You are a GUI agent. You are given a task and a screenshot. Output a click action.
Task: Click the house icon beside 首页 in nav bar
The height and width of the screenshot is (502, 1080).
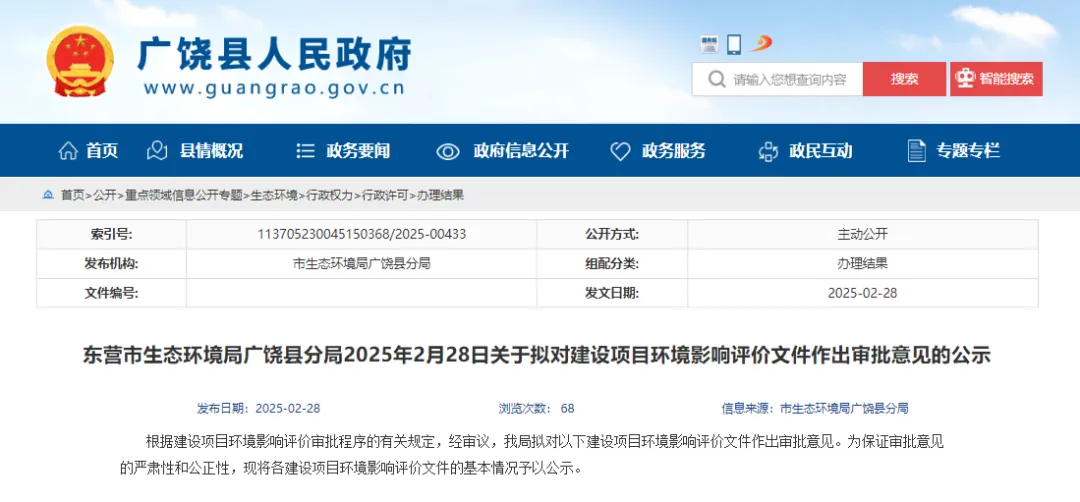coord(68,151)
